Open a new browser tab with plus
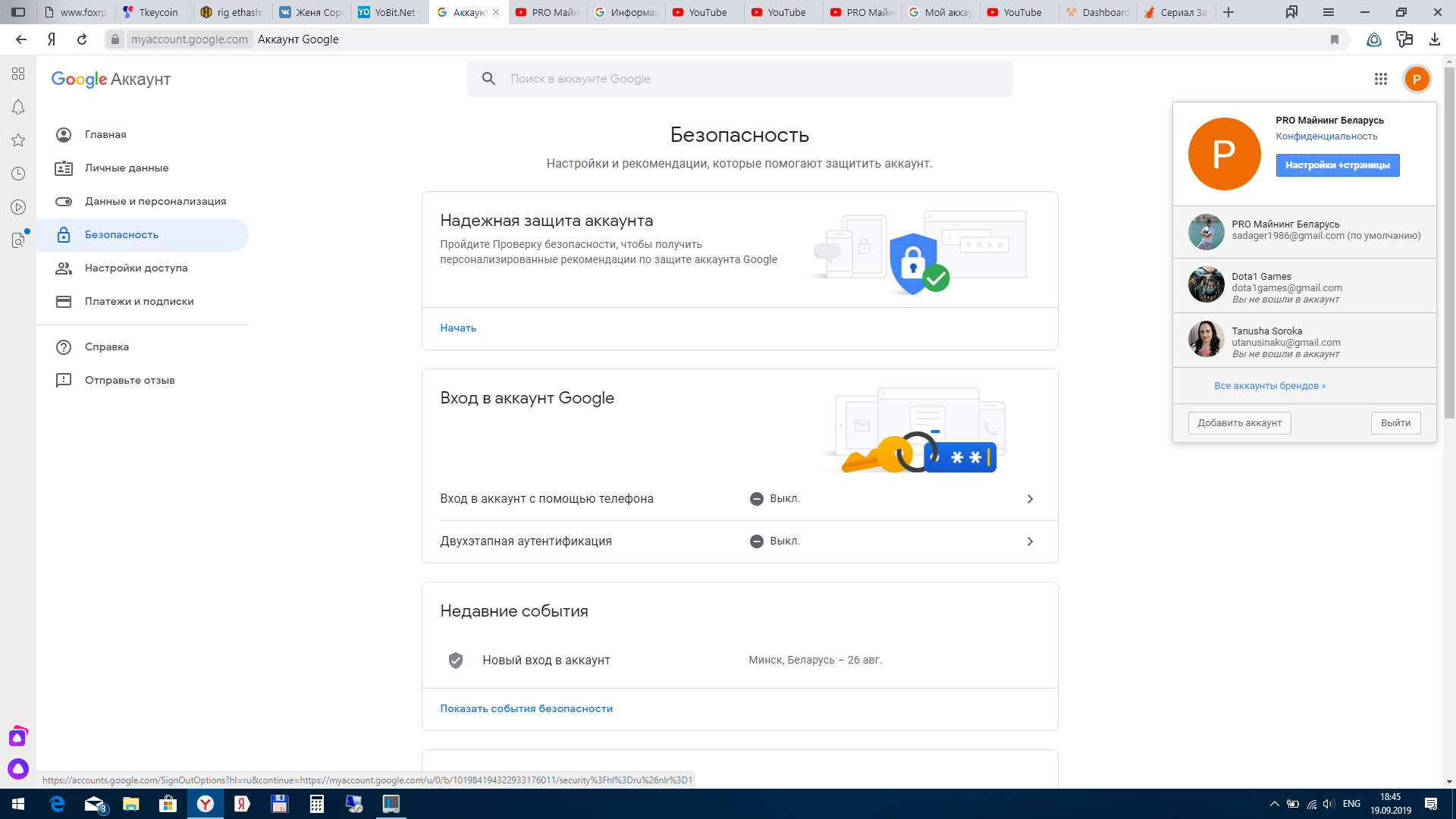This screenshot has width=1456, height=819. pyautogui.click(x=1228, y=12)
